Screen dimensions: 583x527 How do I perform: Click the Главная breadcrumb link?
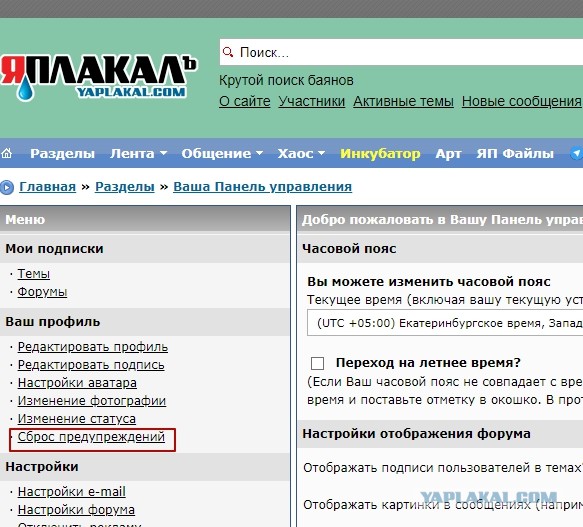tap(48, 186)
